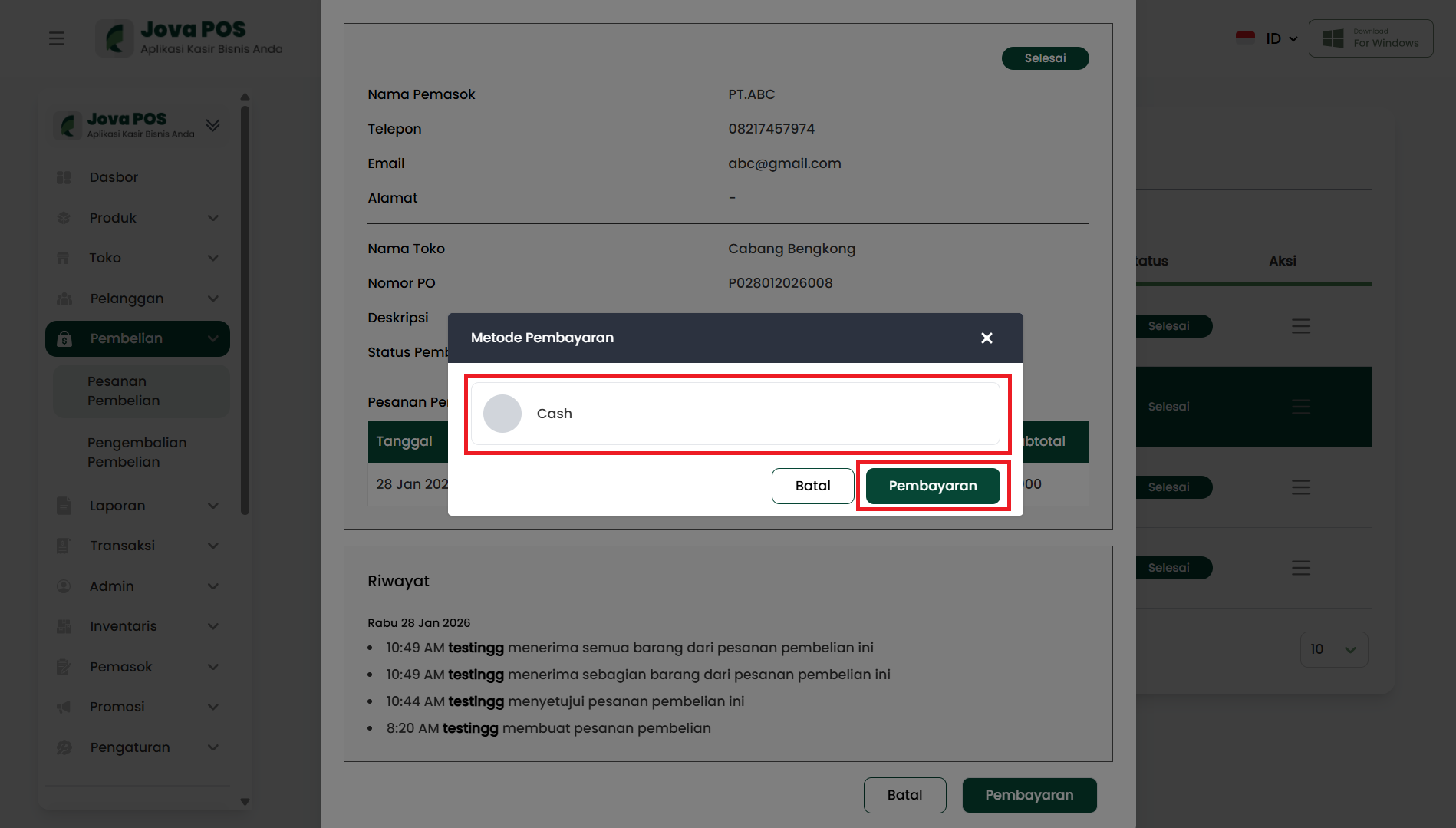Screen dimensions: 1456x828
Task: Expand the Transaksi menu chevron
Action: (x=213, y=546)
